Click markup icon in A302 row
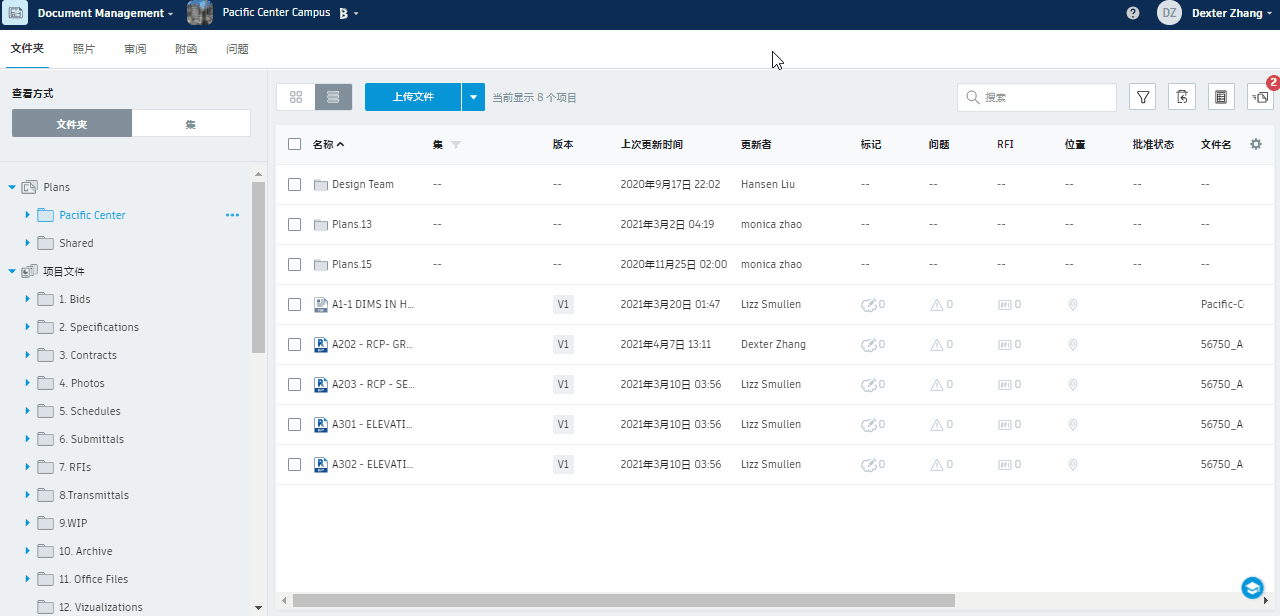The height and width of the screenshot is (616, 1280). point(868,465)
